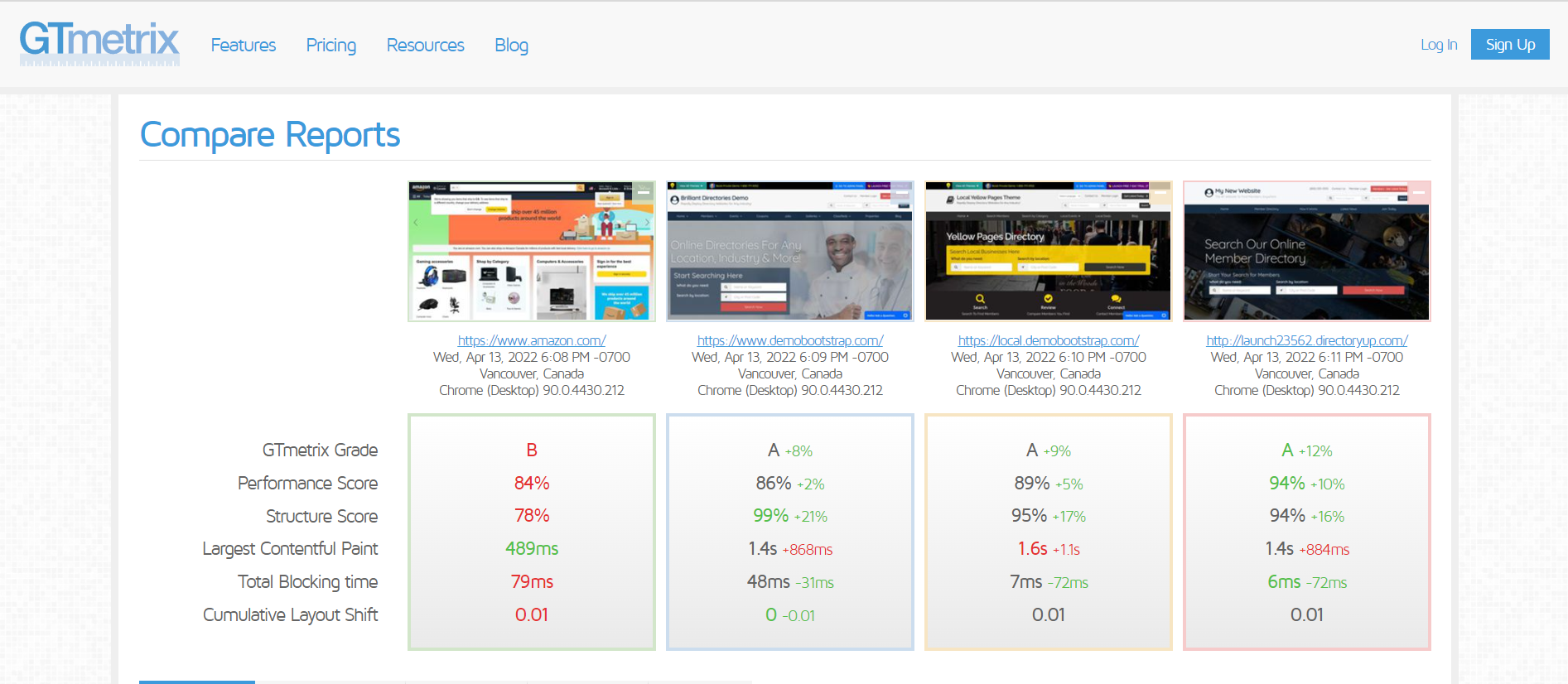
Task: Click the 99% +21% structure value
Action: click(790, 516)
